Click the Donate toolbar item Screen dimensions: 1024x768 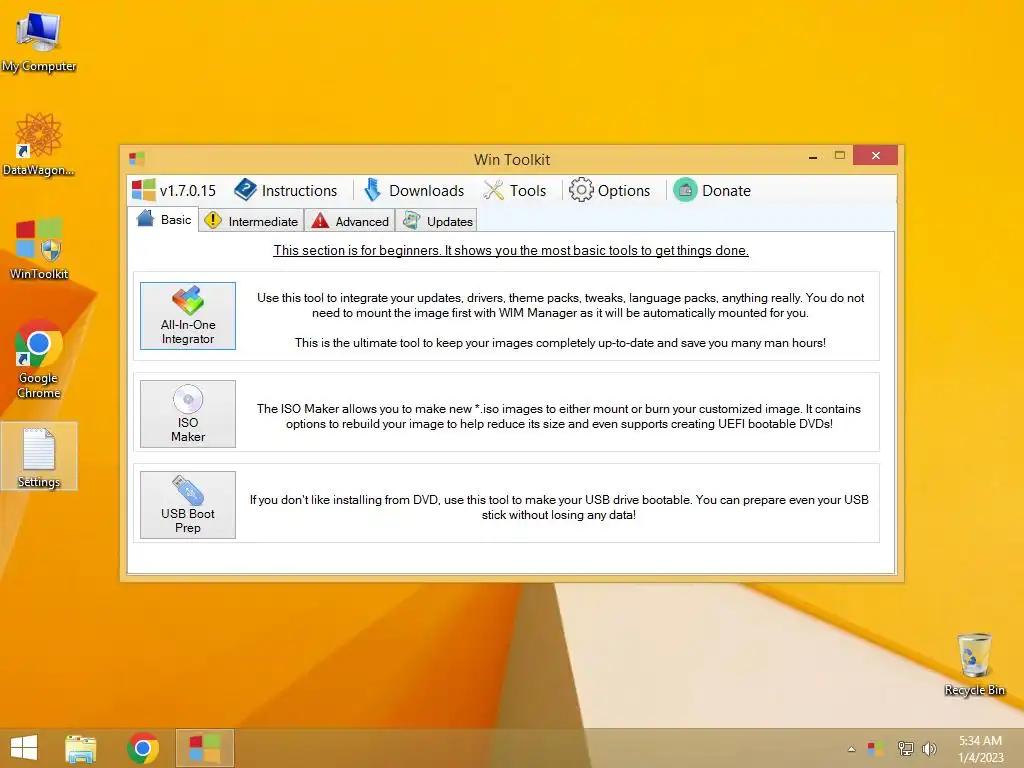pyautogui.click(x=712, y=191)
